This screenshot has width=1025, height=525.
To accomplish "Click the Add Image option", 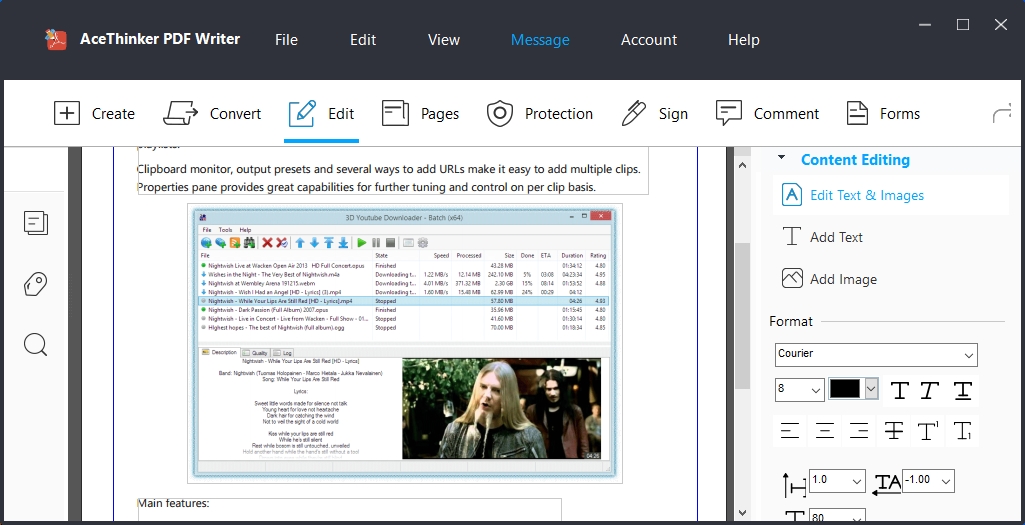I will (830, 279).
